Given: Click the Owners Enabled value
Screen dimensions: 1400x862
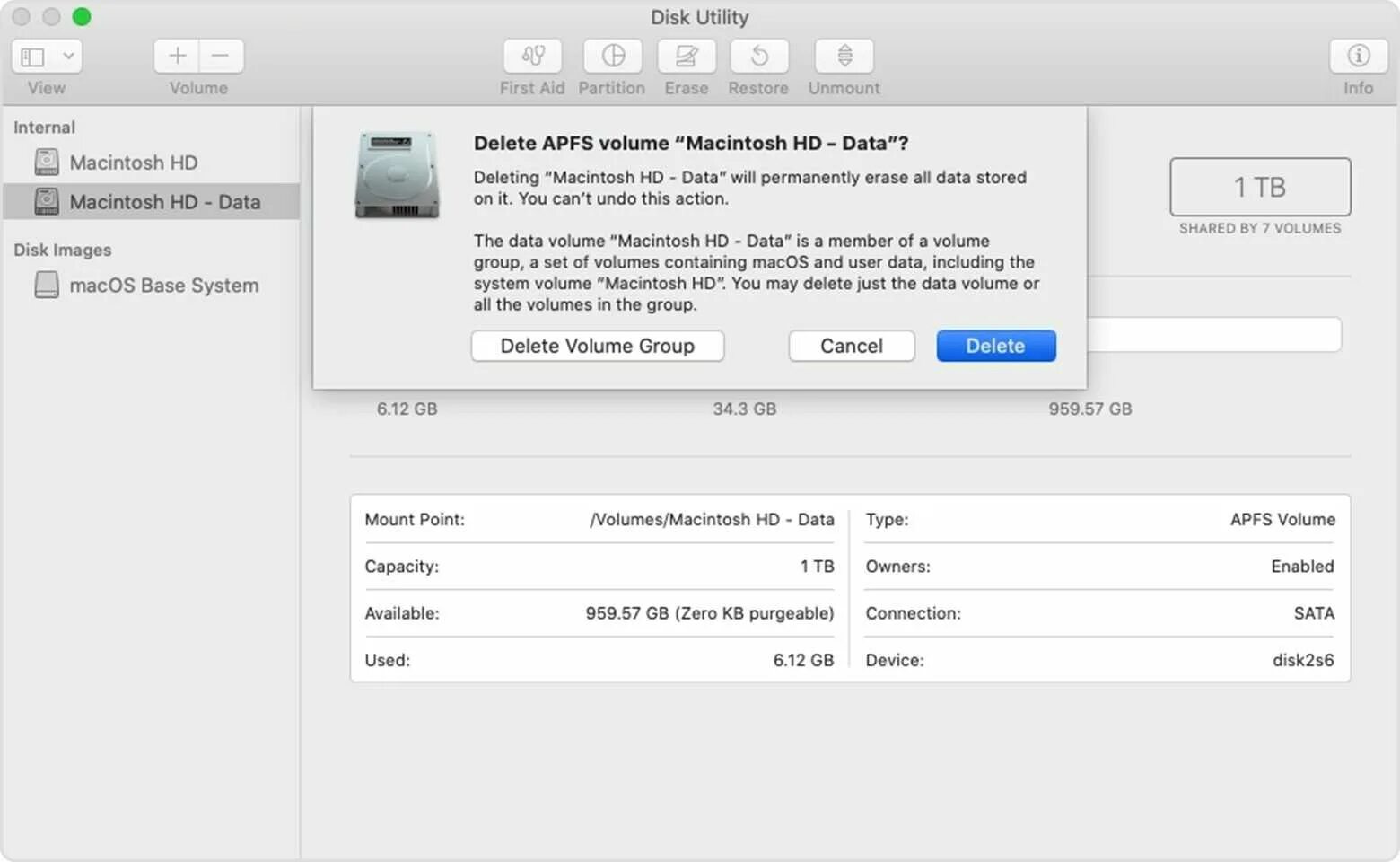Looking at the screenshot, I should 1302,567.
